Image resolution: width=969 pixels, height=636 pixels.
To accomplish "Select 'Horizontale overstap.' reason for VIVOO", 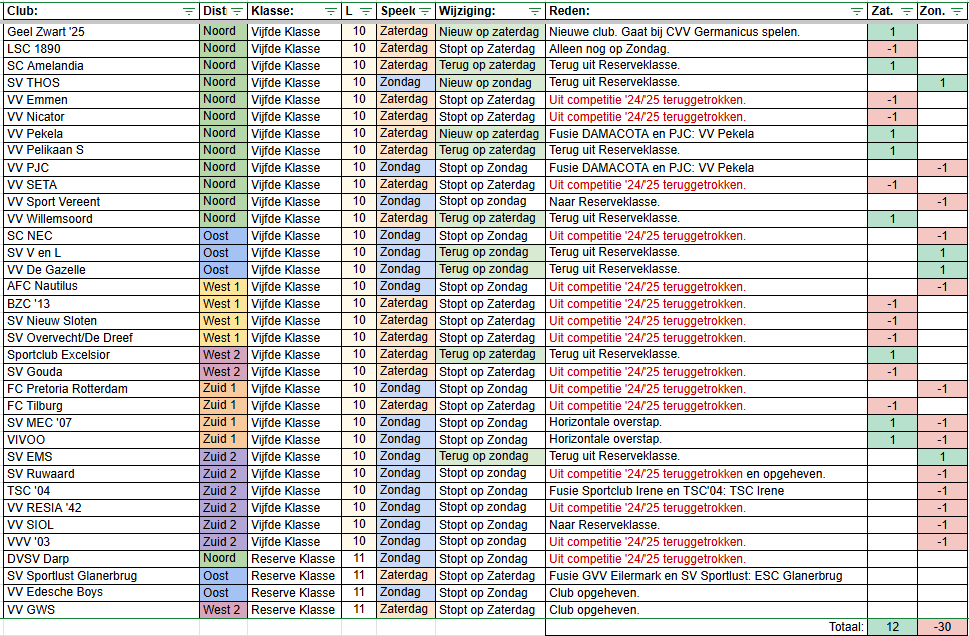I will 706,439.
